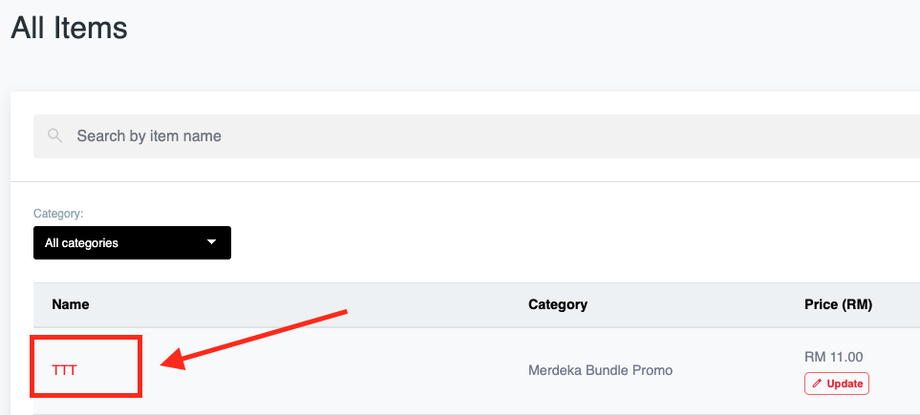Open the TTT item link
Viewport: 920px width, 415px height.
click(64, 370)
